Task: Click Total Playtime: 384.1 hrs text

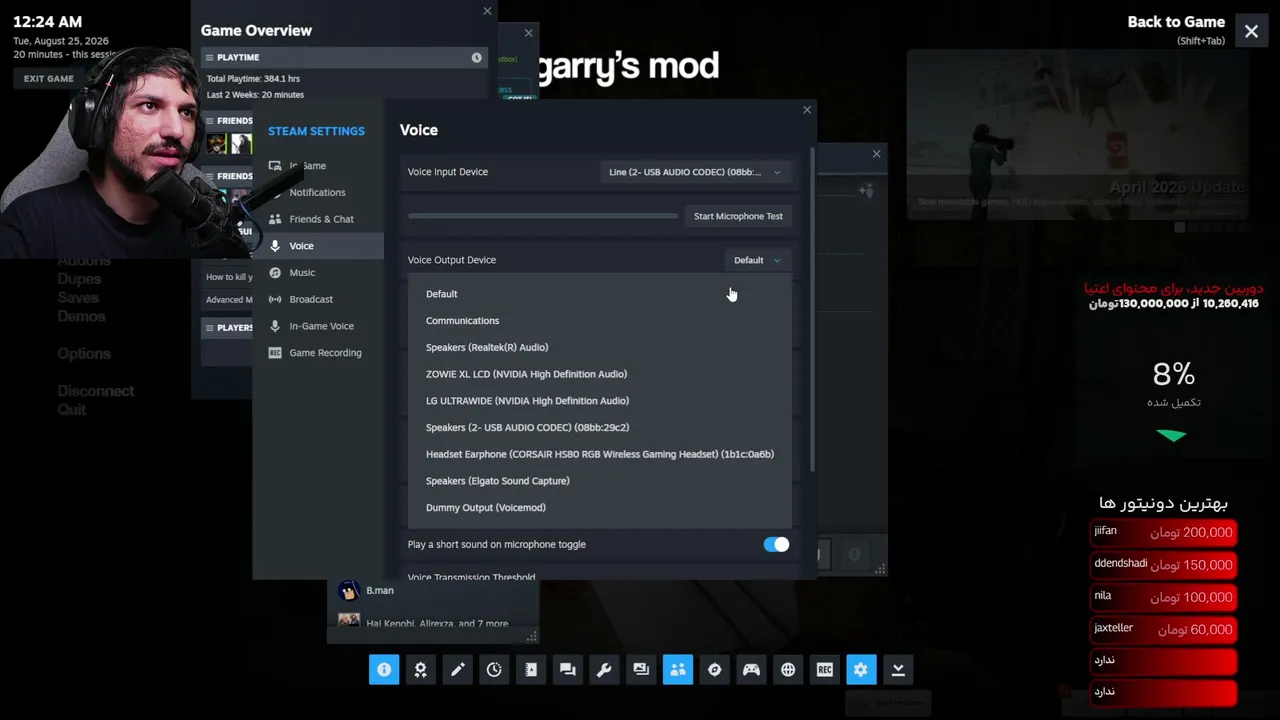Action: (x=253, y=79)
